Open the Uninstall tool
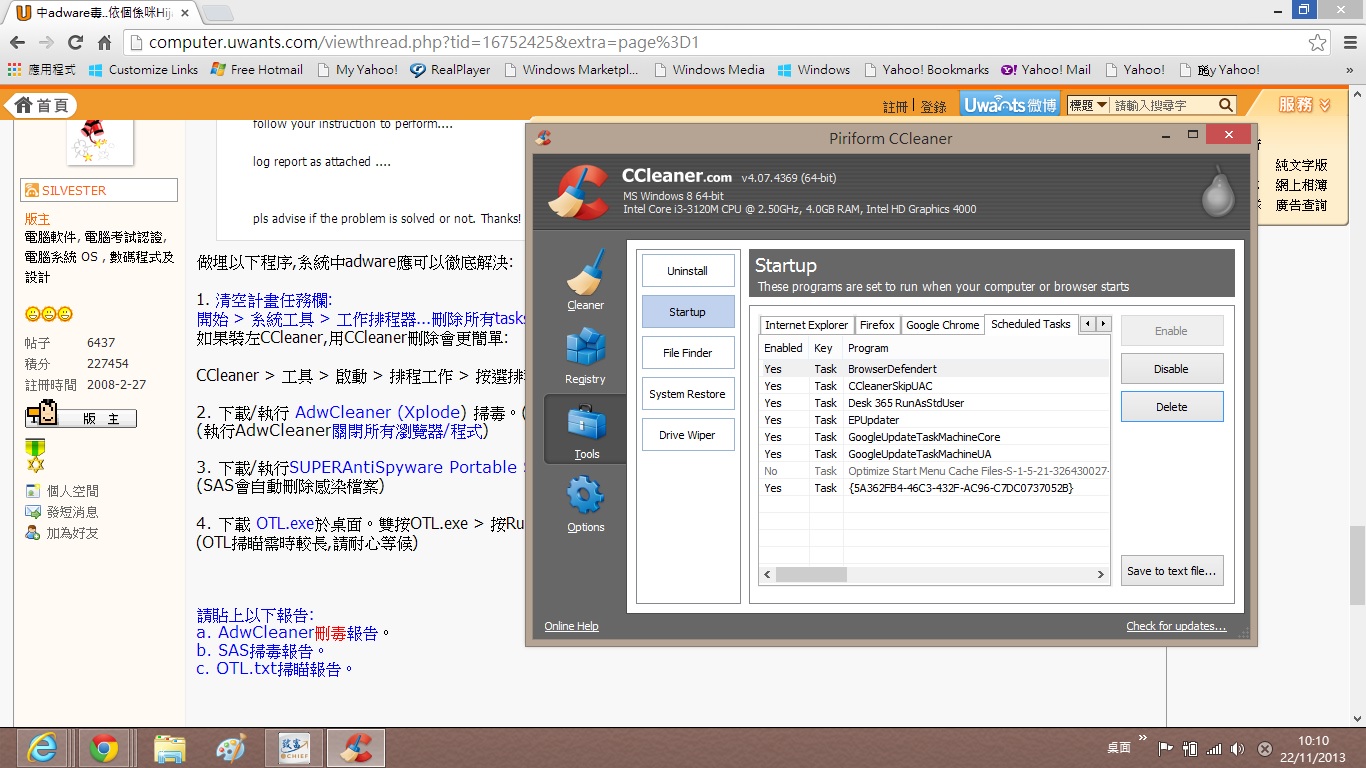 (687, 271)
